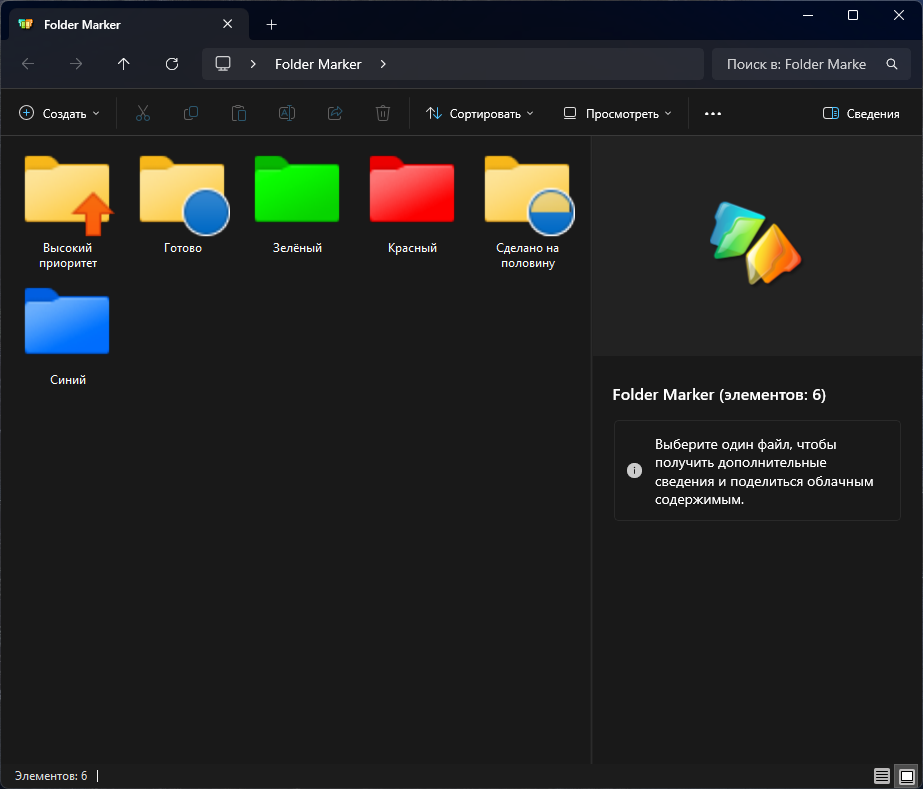Click the info icon in details pane

pyautogui.click(x=634, y=470)
